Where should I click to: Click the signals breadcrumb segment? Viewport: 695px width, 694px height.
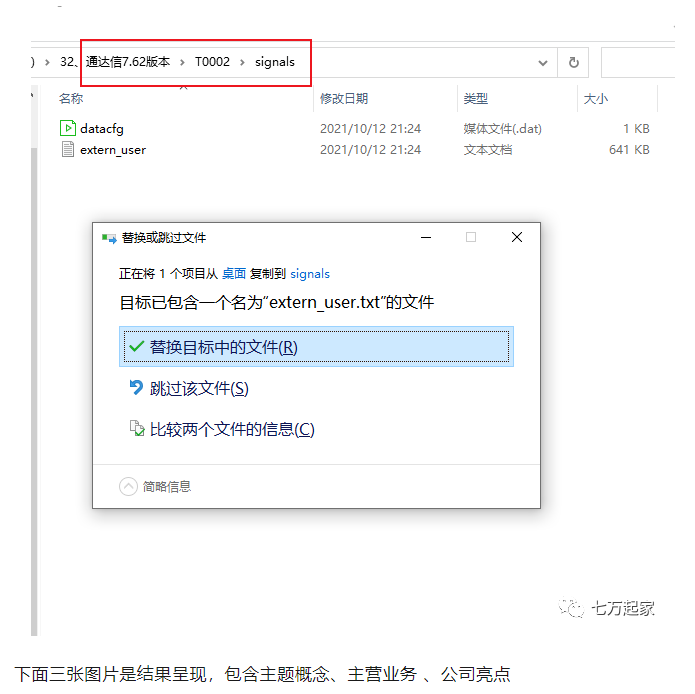click(275, 62)
